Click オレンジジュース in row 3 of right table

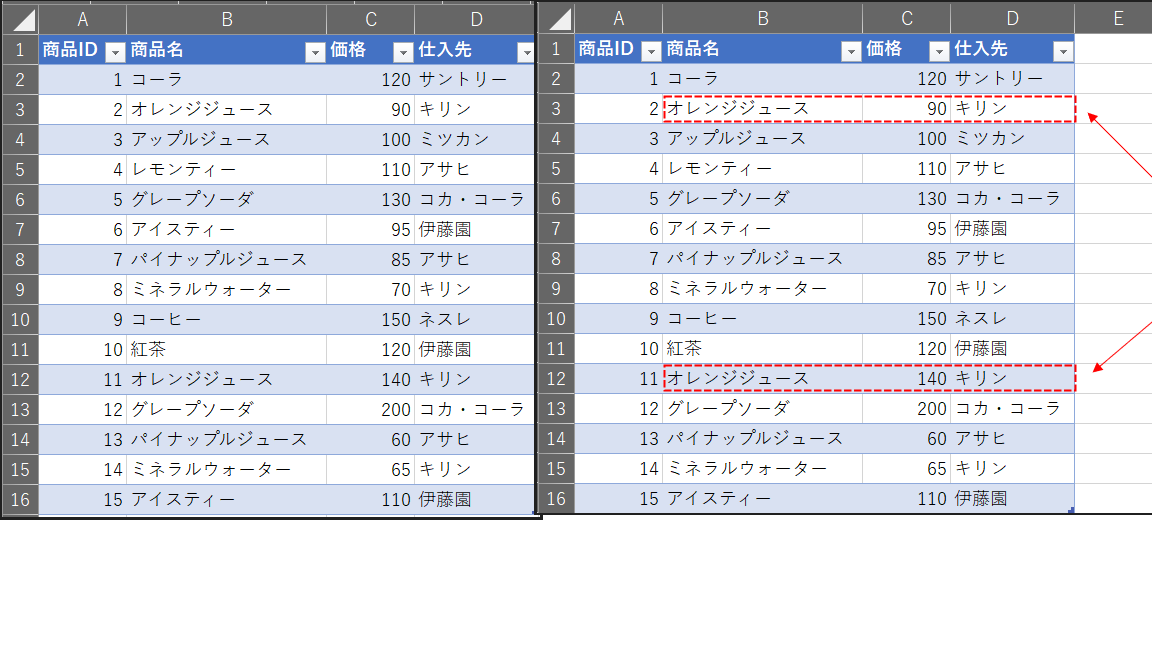click(x=763, y=109)
